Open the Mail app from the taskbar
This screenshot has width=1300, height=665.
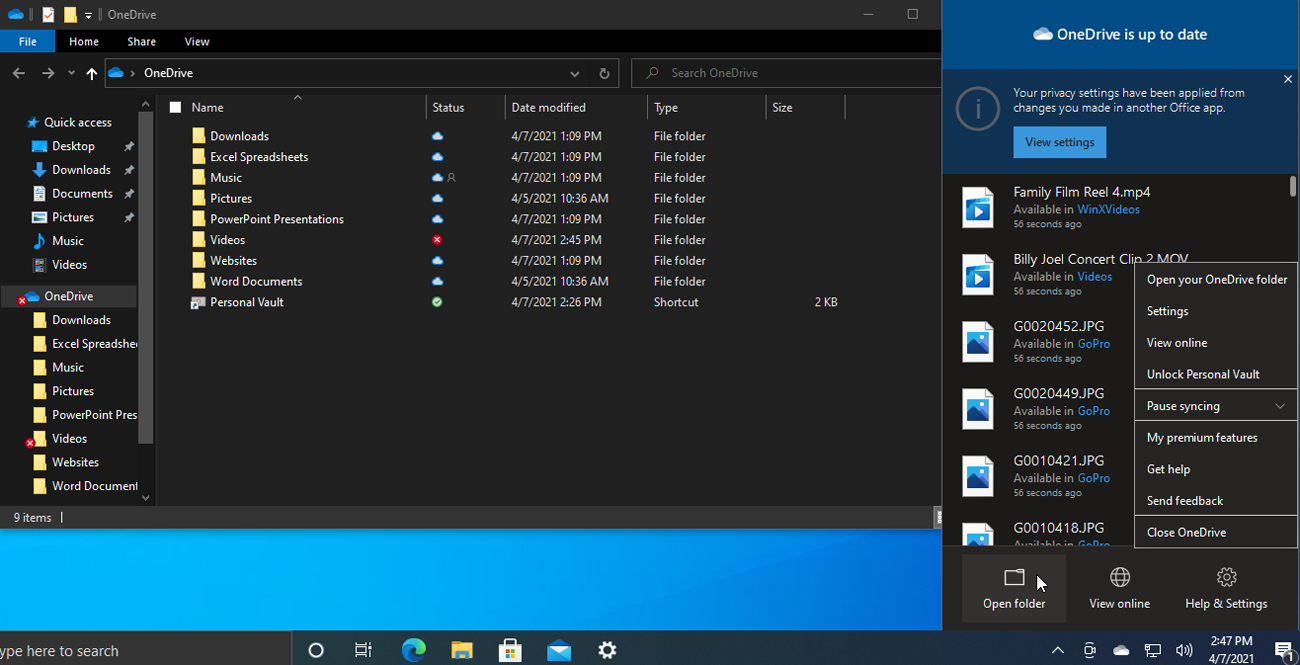pyautogui.click(x=559, y=650)
